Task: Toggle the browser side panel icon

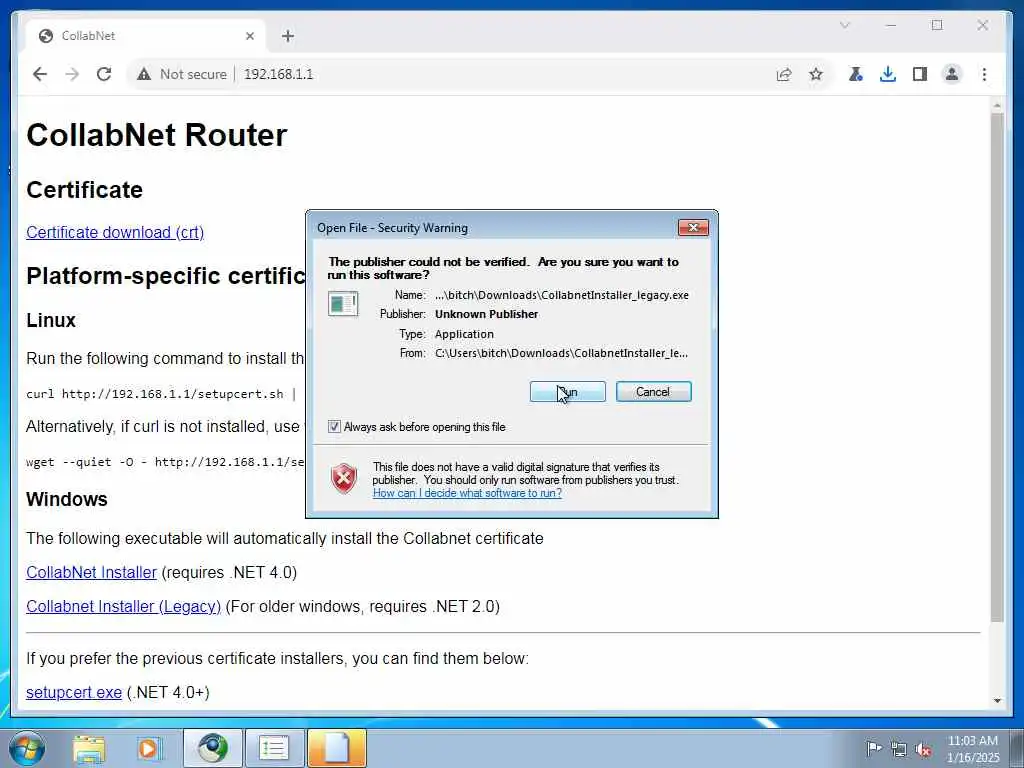Action: point(920,74)
